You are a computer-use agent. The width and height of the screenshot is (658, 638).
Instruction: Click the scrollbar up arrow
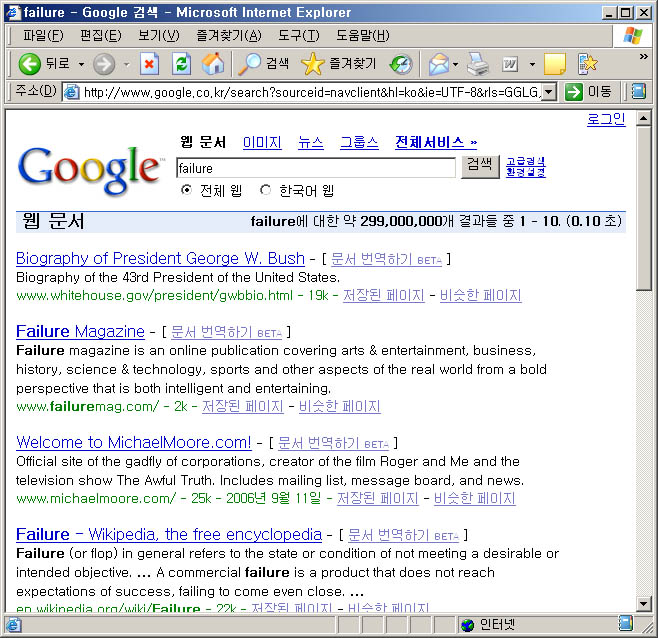click(643, 118)
